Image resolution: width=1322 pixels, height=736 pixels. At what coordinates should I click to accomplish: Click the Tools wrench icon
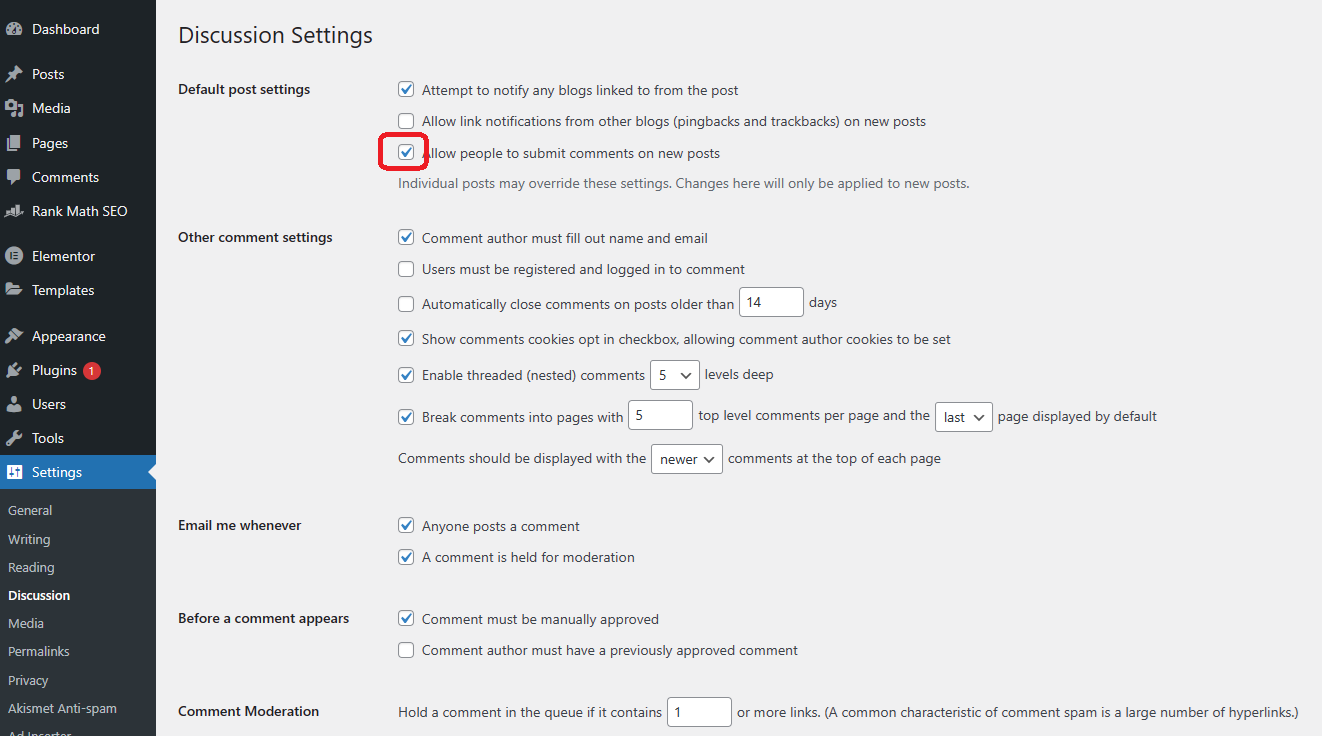[x=14, y=438]
